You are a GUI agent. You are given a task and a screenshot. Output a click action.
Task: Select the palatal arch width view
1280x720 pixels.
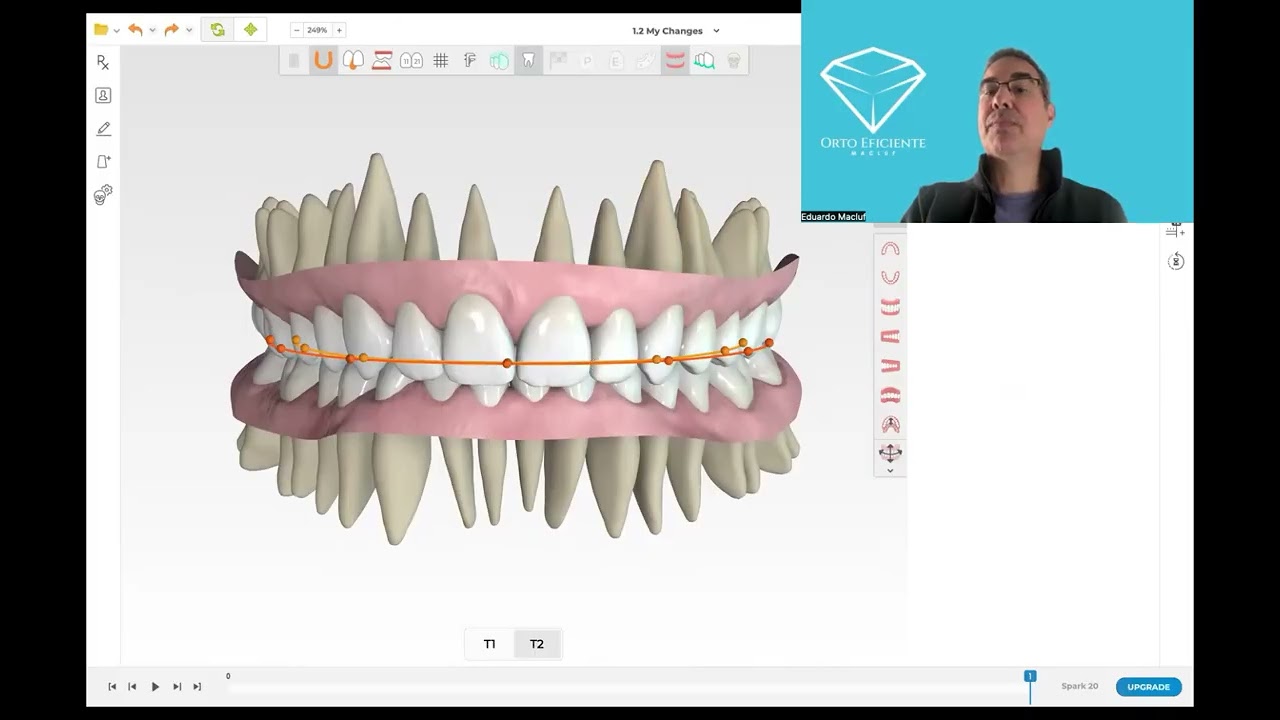coord(890,424)
